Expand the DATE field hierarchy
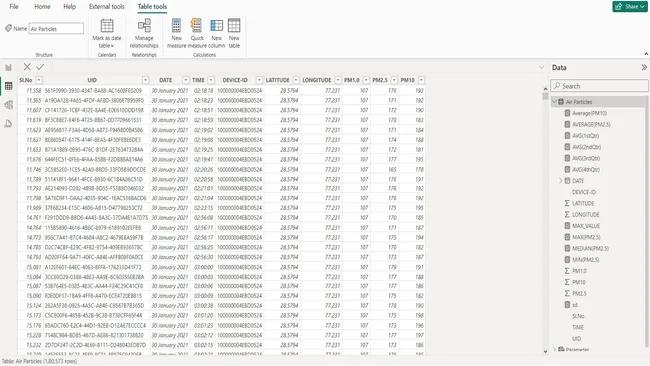The width and height of the screenshot is (650, 366). click(x=560, y=181)
